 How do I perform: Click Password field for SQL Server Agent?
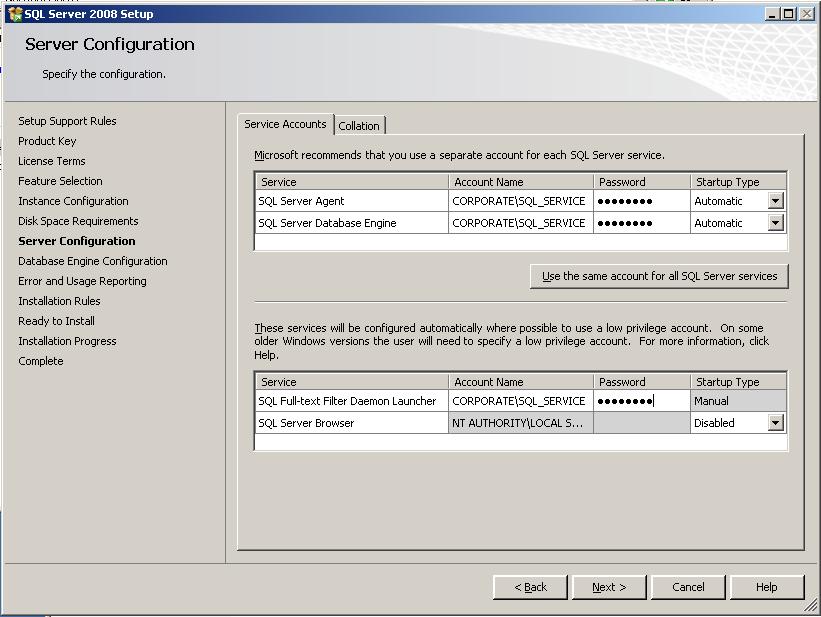(x=641, y=201)
